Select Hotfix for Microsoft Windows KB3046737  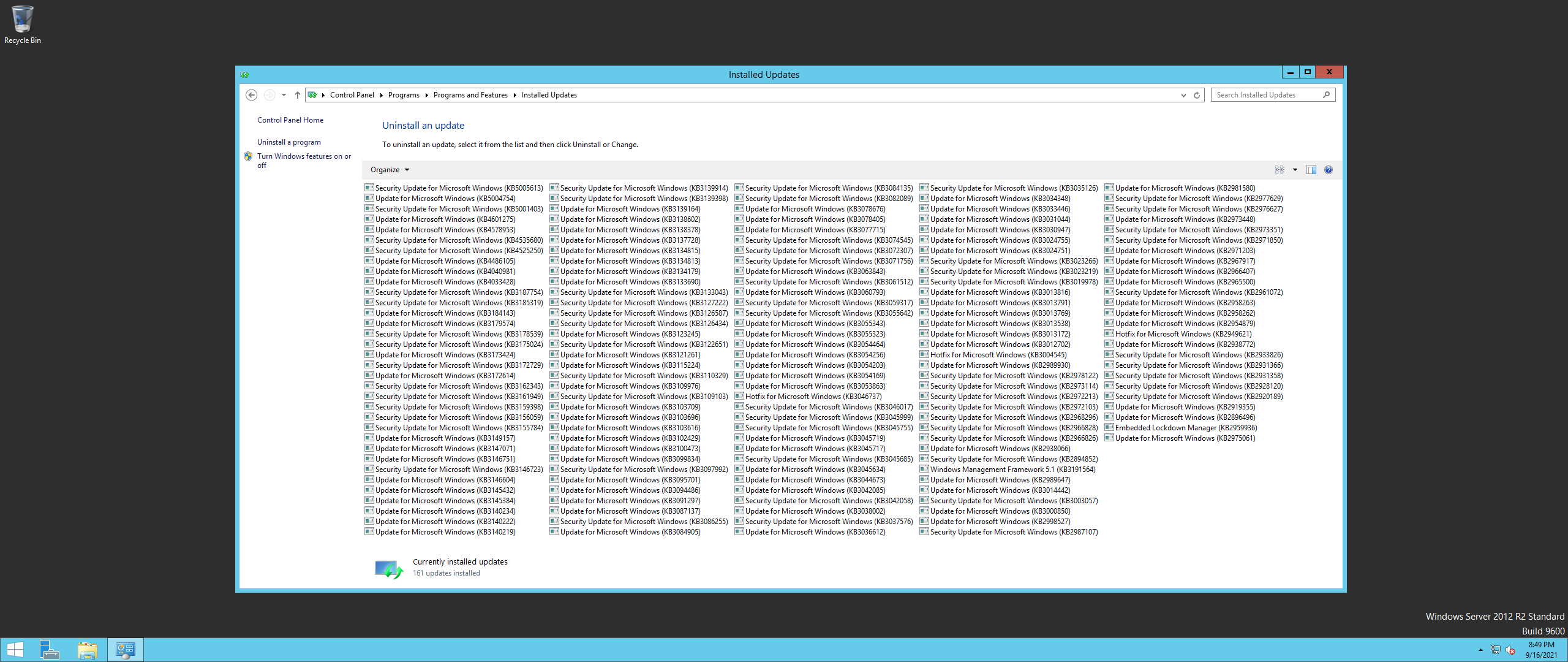click(809, 397)
